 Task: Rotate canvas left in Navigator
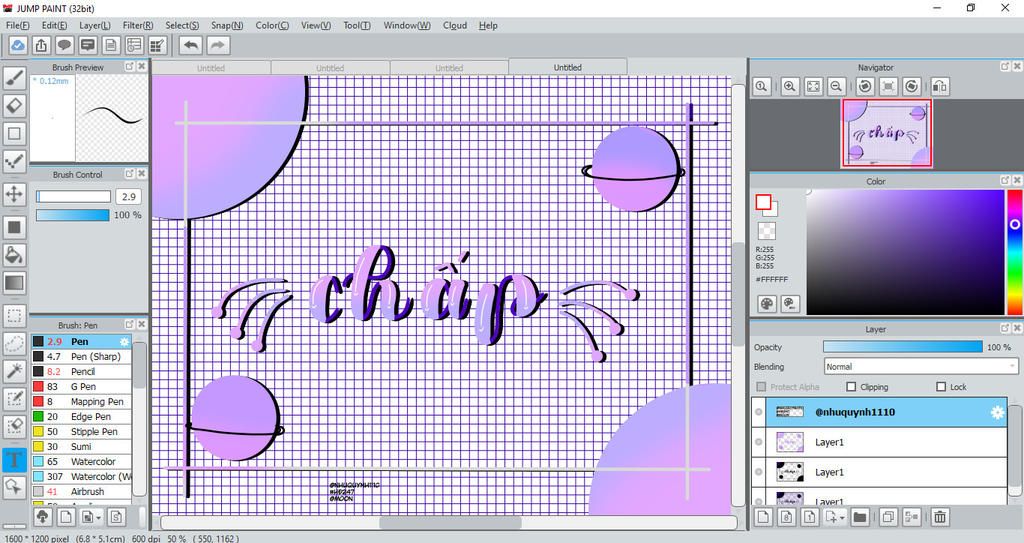click(x=865, y=86)
